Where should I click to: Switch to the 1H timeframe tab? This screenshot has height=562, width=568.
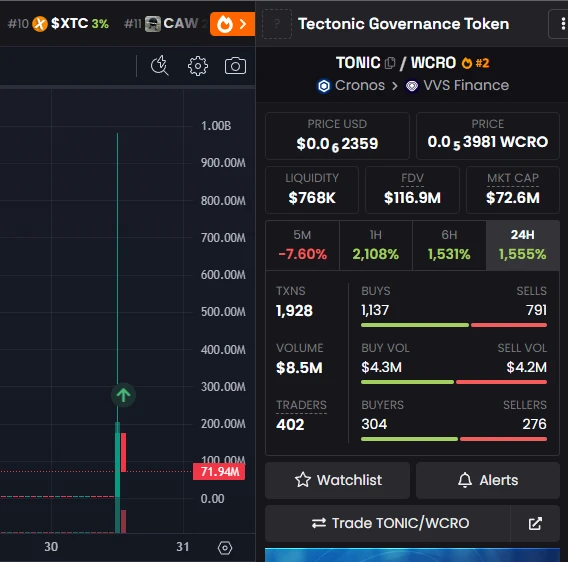[376, 245]
